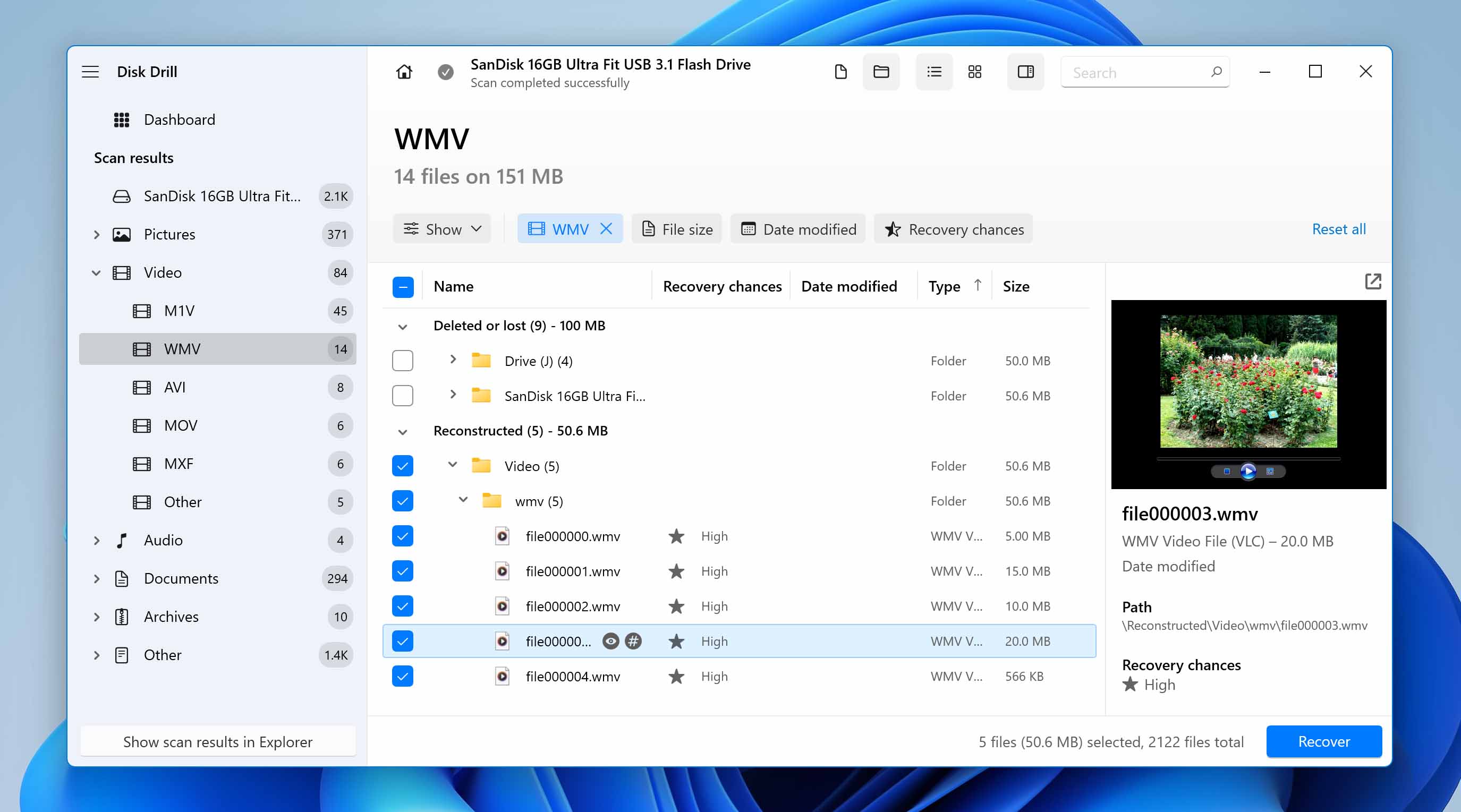The width and height of the screenshot is (1461, 812).
Task: Open Date modified filter
Action: click(798, 229)
